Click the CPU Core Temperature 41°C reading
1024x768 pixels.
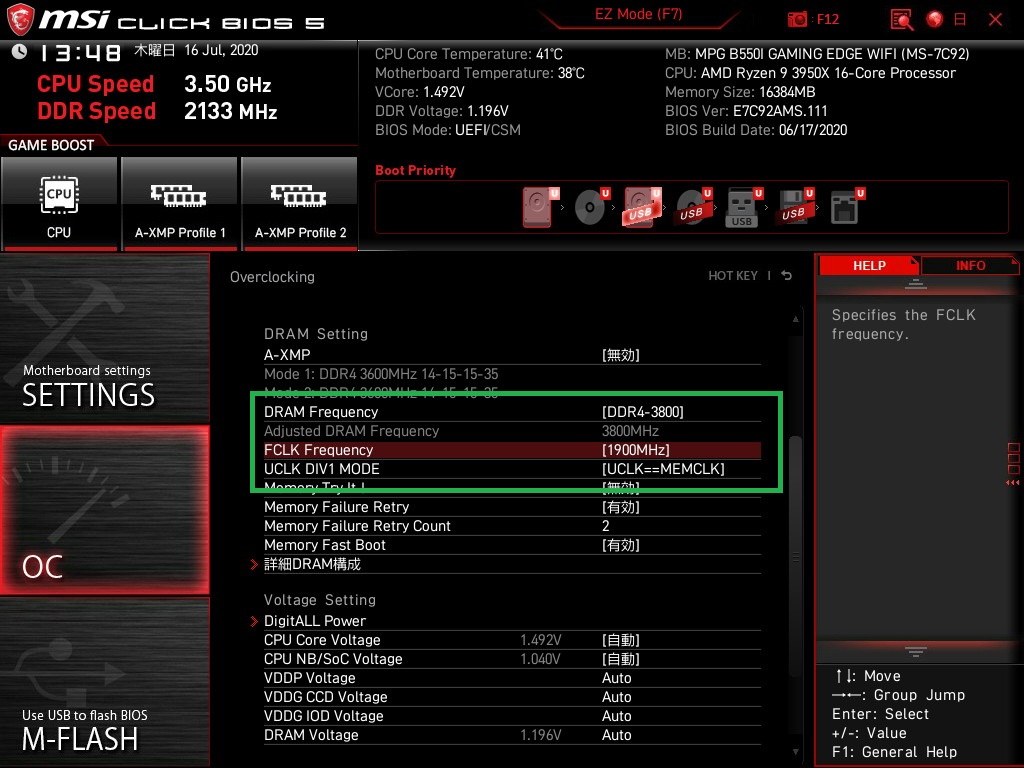[469, 54]
